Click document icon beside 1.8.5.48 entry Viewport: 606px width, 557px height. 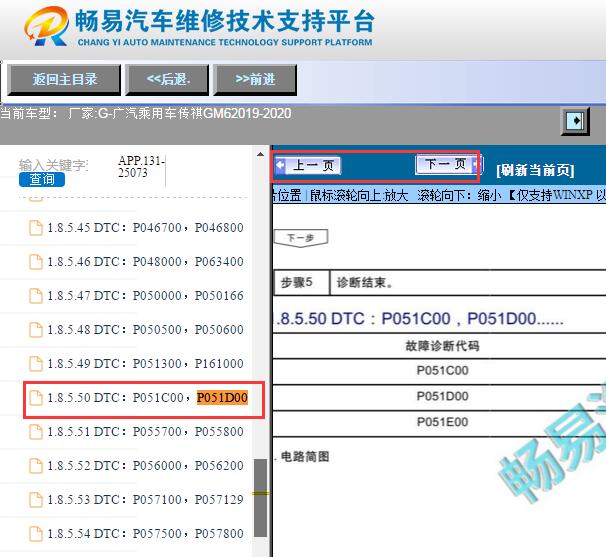[x=36, y=330]
